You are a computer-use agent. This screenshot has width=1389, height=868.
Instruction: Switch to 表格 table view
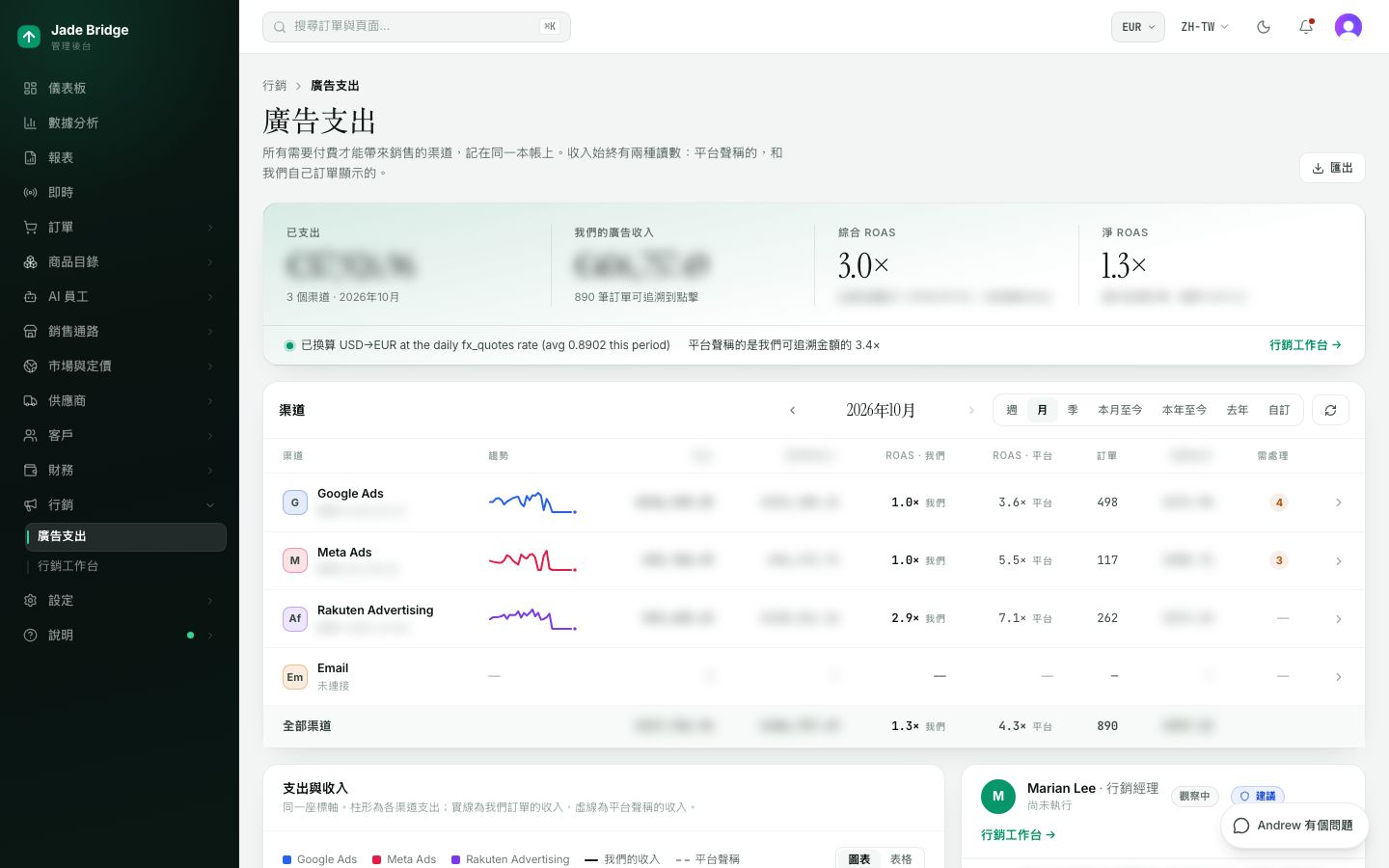(901, 859)
